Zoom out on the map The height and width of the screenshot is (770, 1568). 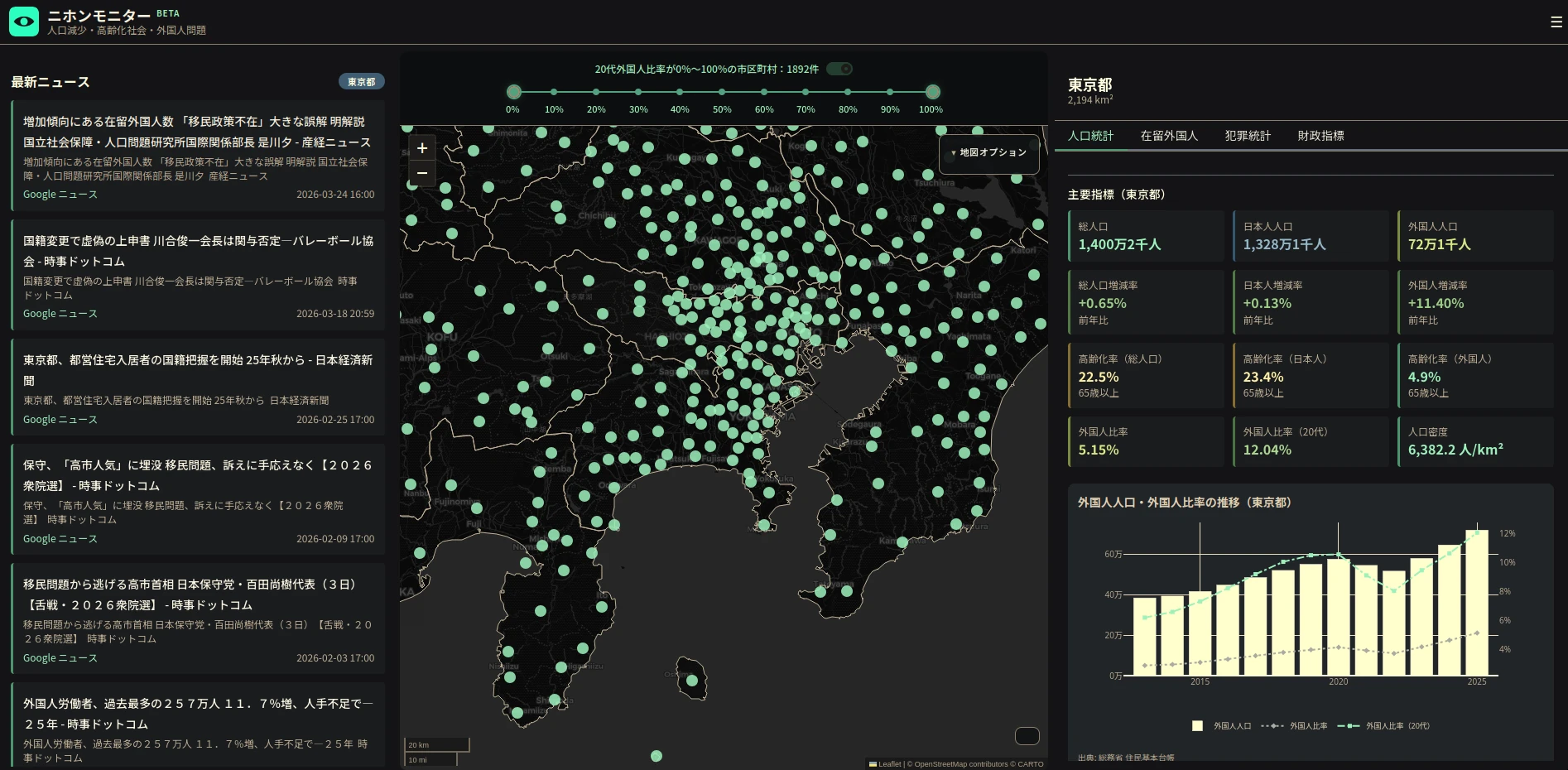pos(422,173)
